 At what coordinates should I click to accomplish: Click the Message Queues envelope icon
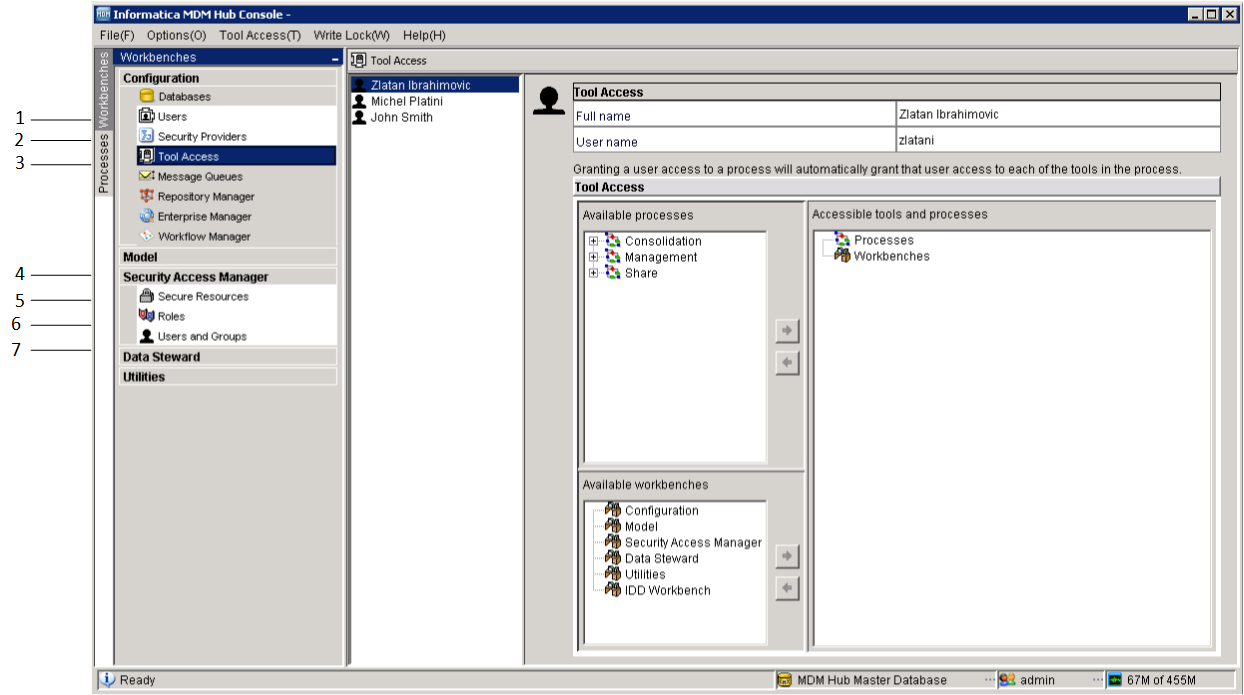coord(146,176)
